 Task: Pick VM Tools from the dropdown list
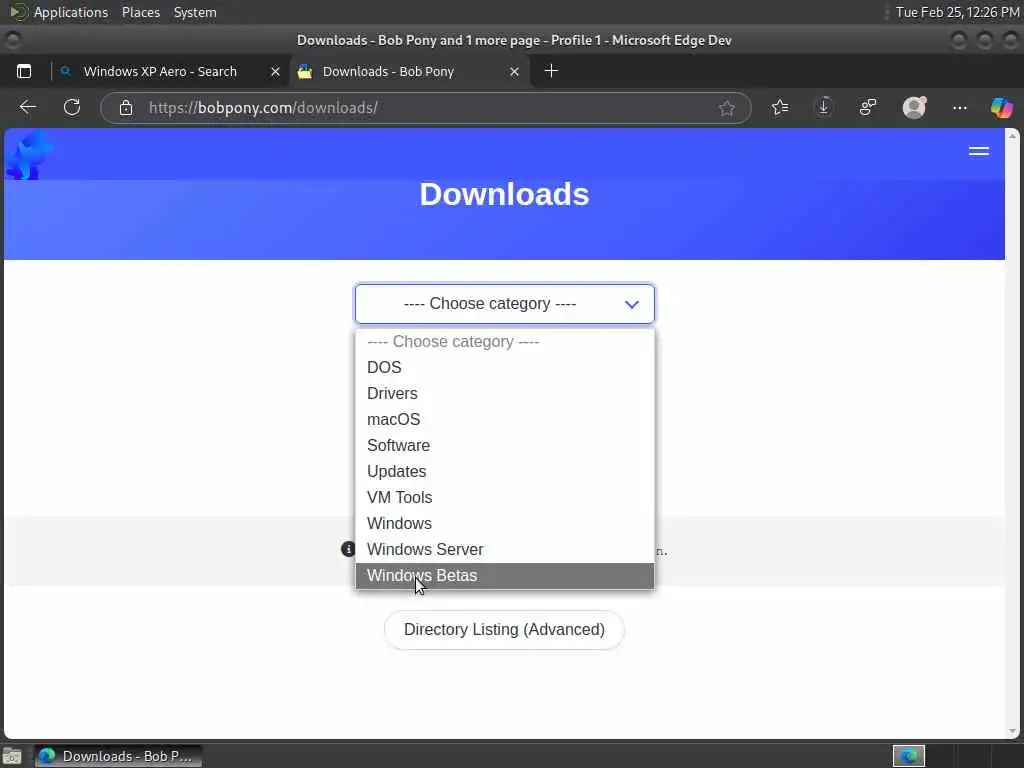click(x=504, y=498)
